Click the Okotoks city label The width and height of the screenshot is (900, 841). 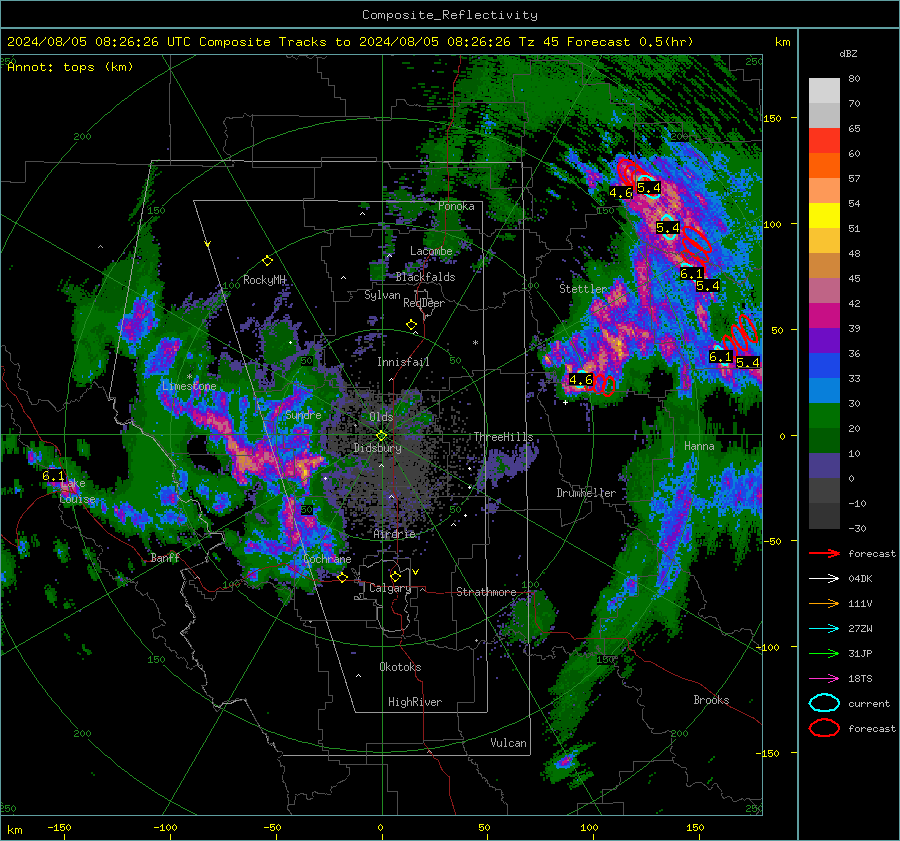coord(400,667)
